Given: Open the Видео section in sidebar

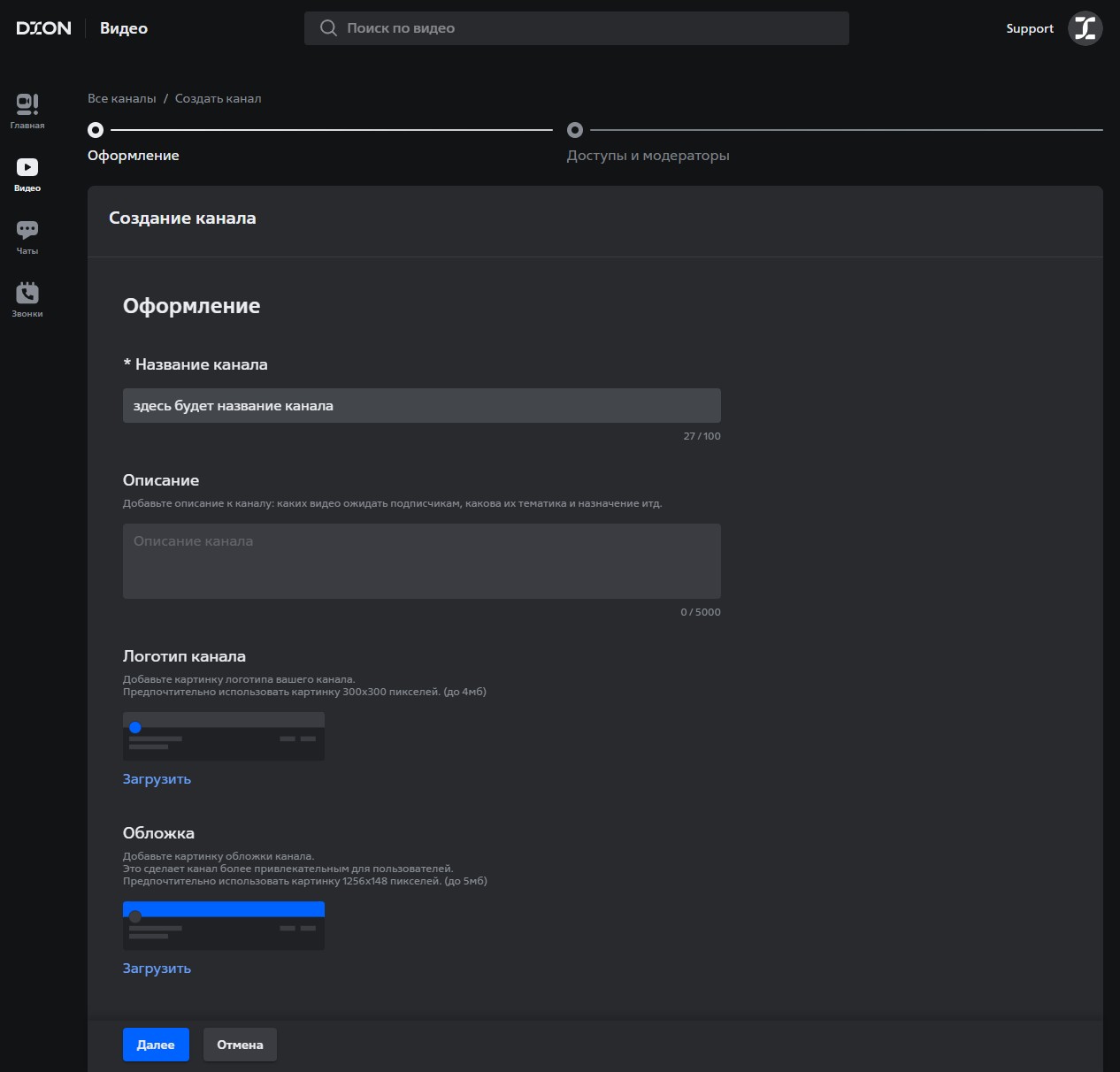Looking at the screenshot, I should (27, 174).
